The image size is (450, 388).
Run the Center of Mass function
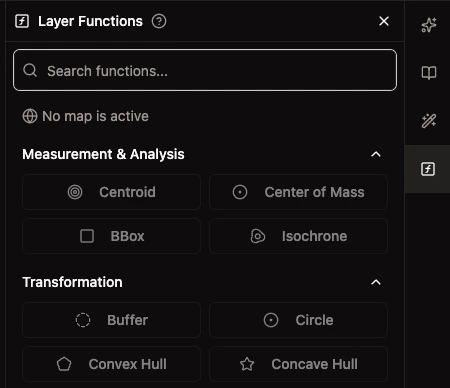pos(298,192)
